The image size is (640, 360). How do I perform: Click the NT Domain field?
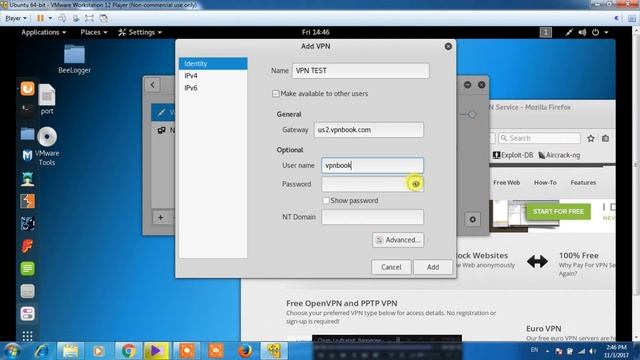click(x=372, y=217)
